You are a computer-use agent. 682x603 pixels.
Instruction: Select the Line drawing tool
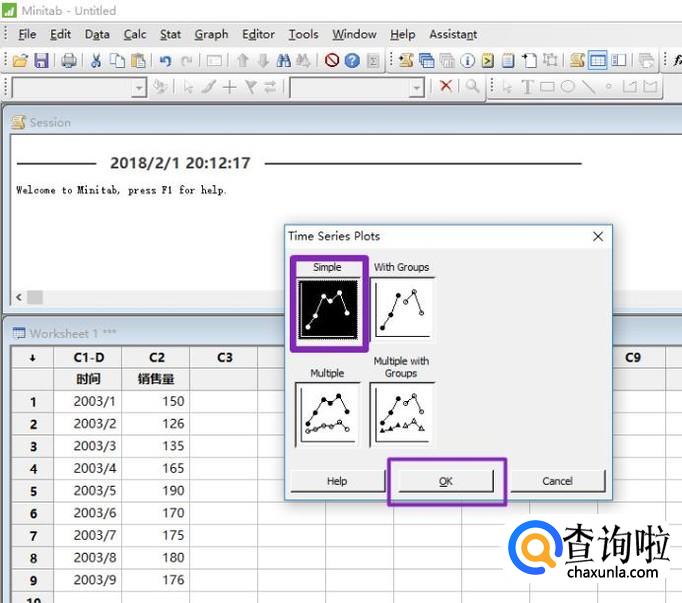tap(588, 87)
